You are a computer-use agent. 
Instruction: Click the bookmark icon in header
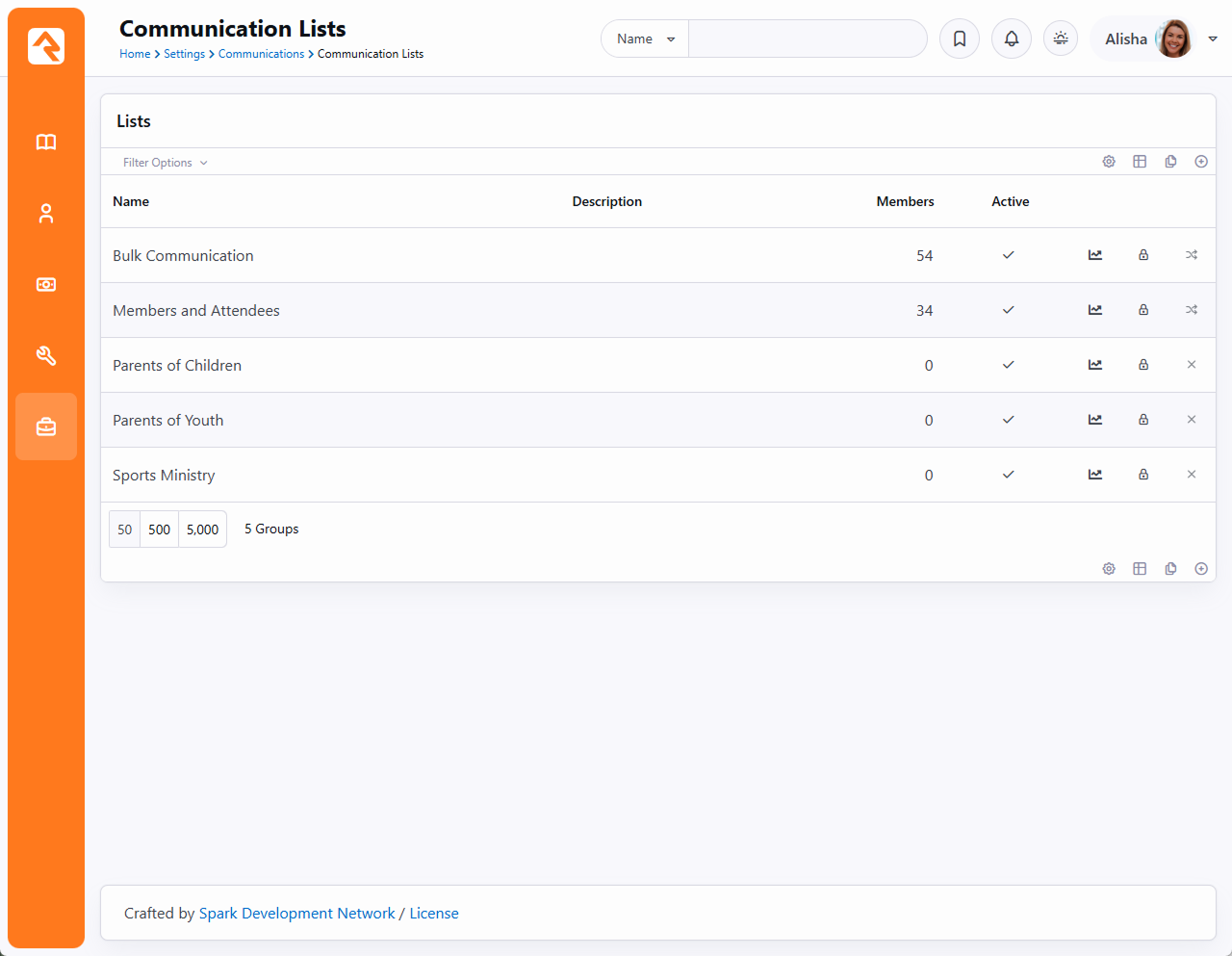click(x=959, y=39)
